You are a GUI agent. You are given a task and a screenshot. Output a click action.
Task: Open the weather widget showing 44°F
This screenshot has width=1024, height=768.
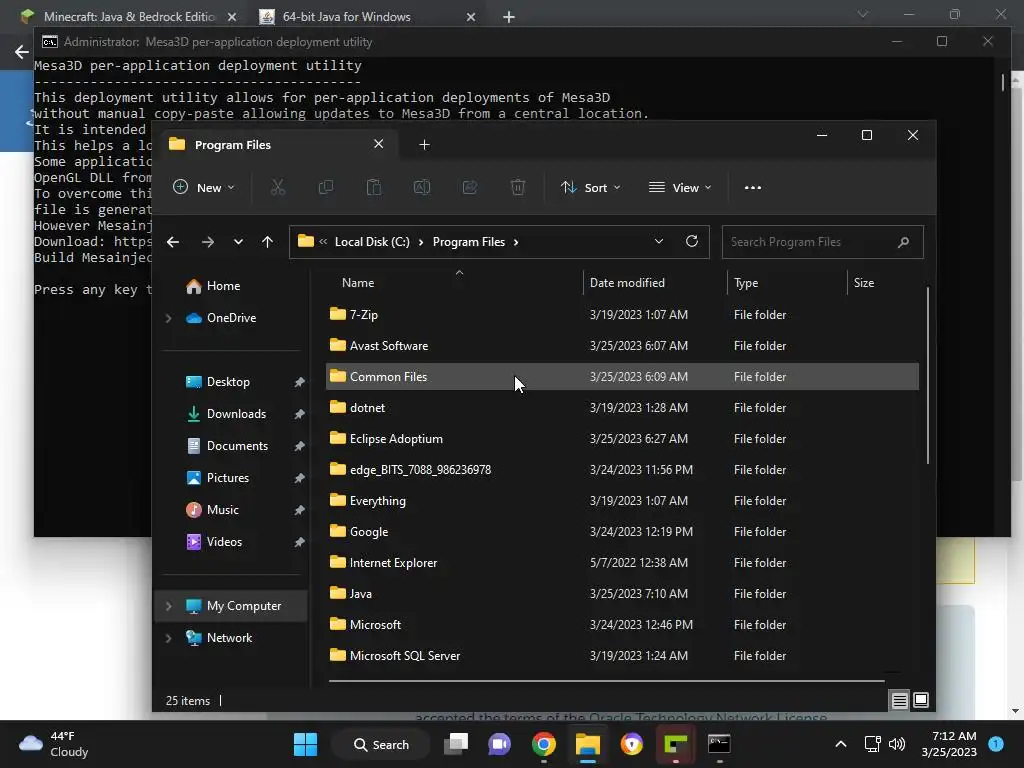54,744
